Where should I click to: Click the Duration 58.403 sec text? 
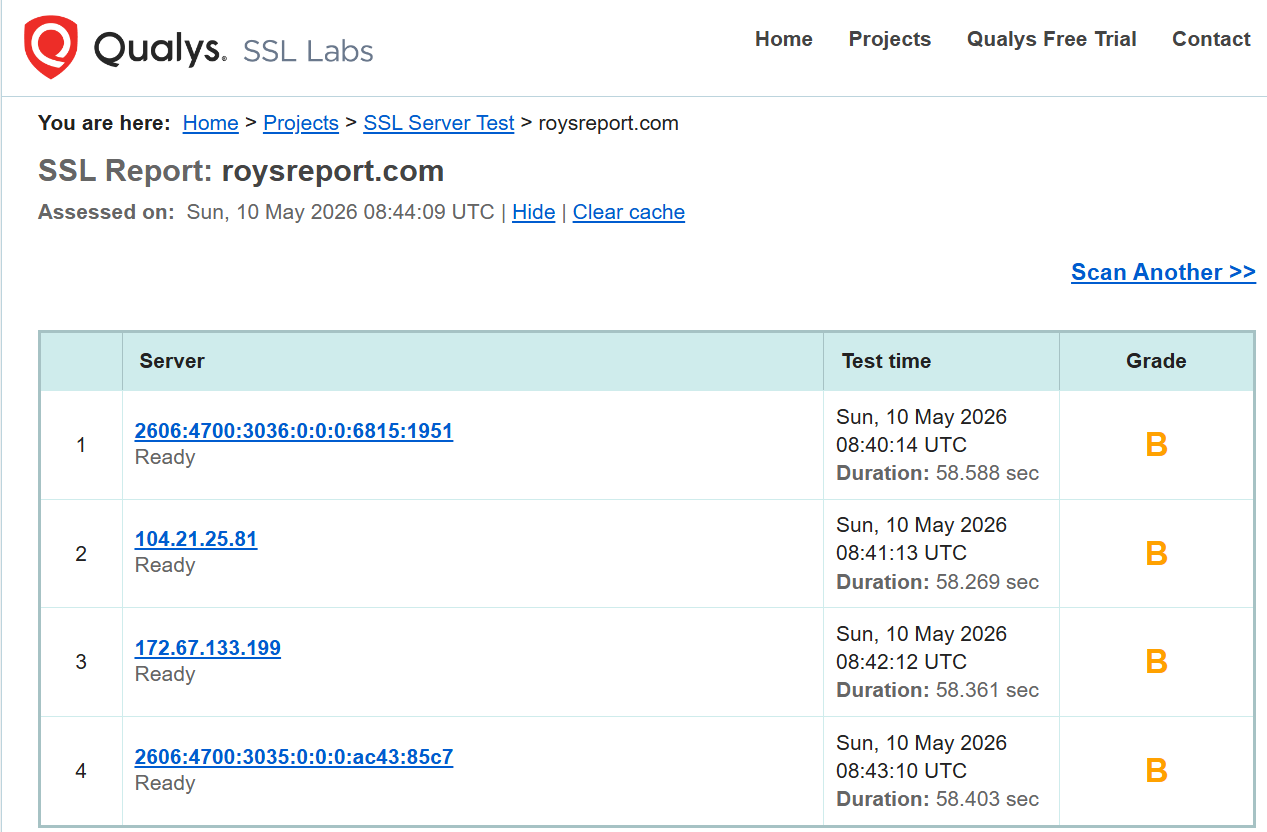[x=938, y=799]
